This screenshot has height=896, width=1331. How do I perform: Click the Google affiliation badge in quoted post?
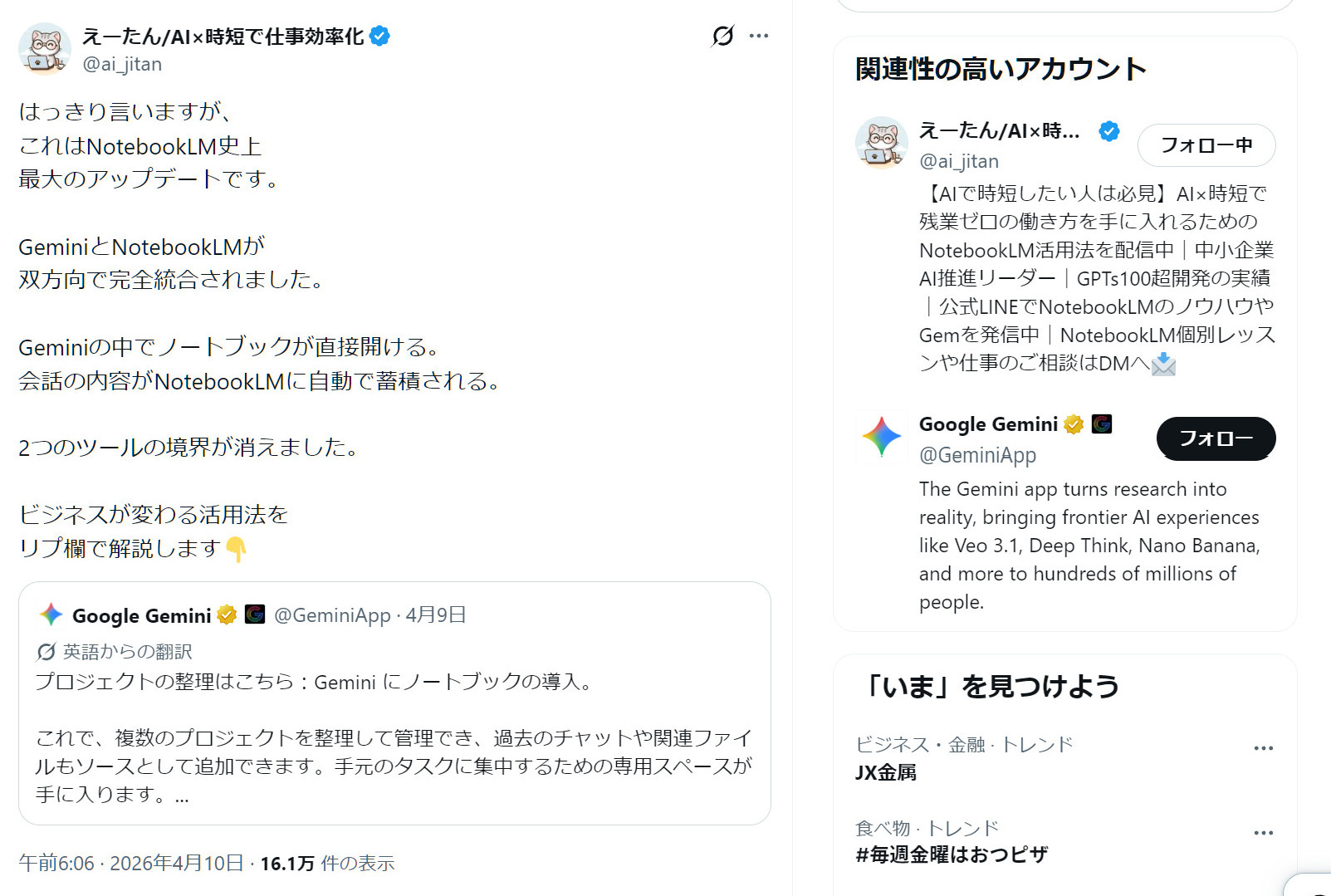pyautogui.click(x=255, y=614)
